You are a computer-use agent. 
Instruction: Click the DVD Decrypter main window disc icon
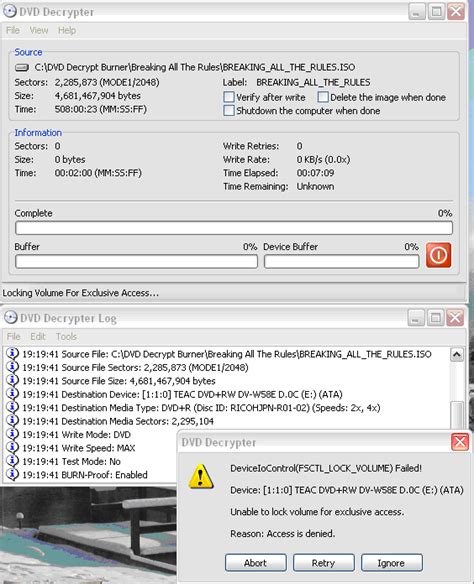(10, 11)
